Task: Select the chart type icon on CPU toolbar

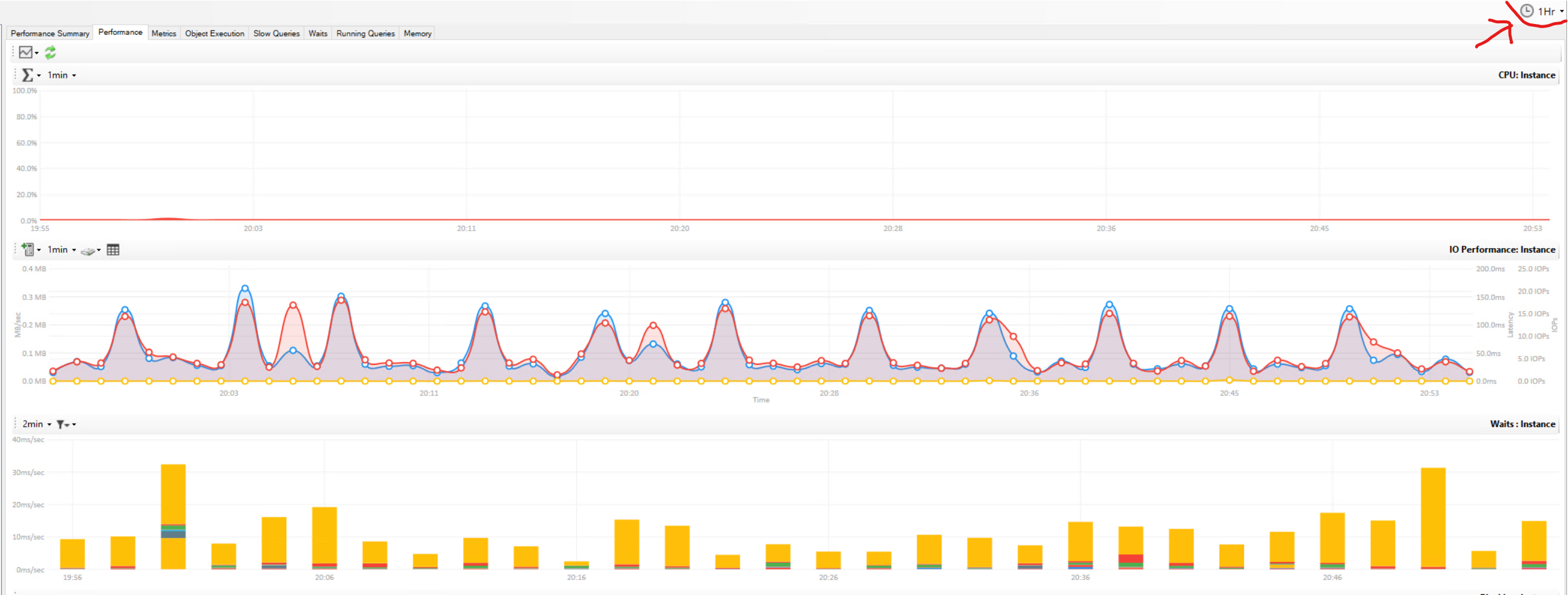Action: pos(26,52)
